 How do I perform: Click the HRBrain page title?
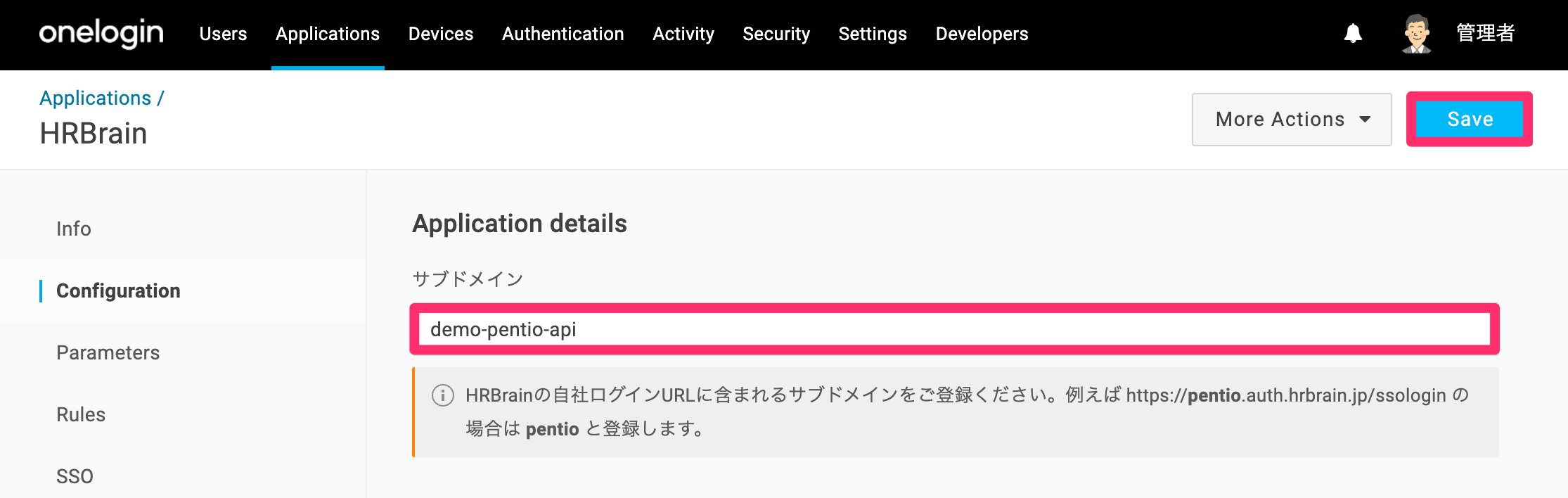[x=94, y=134]
